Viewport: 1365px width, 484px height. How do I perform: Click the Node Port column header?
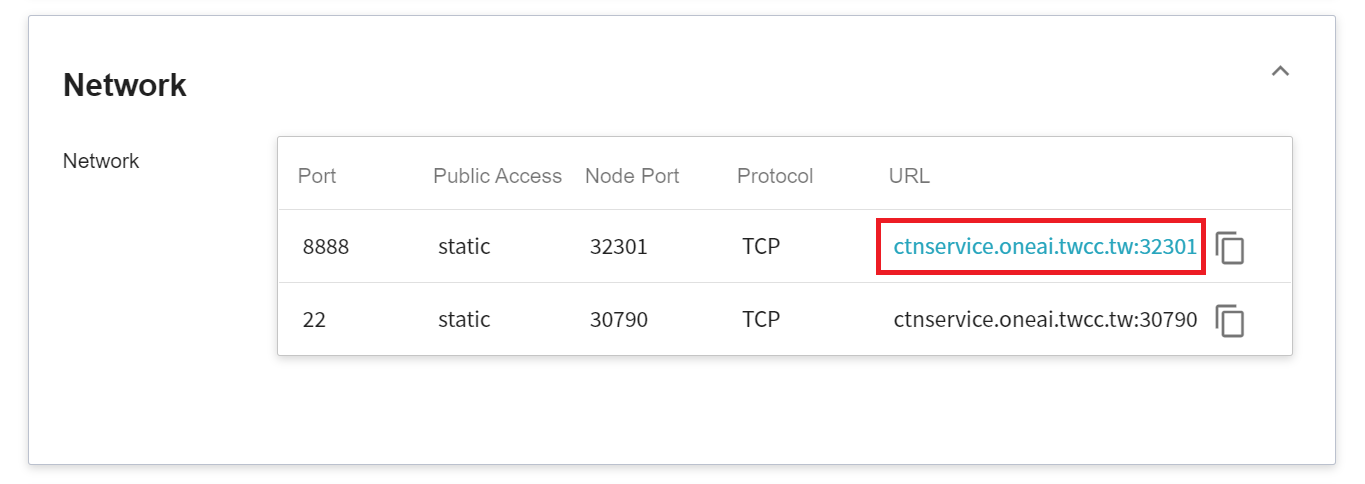click(632, 176)
